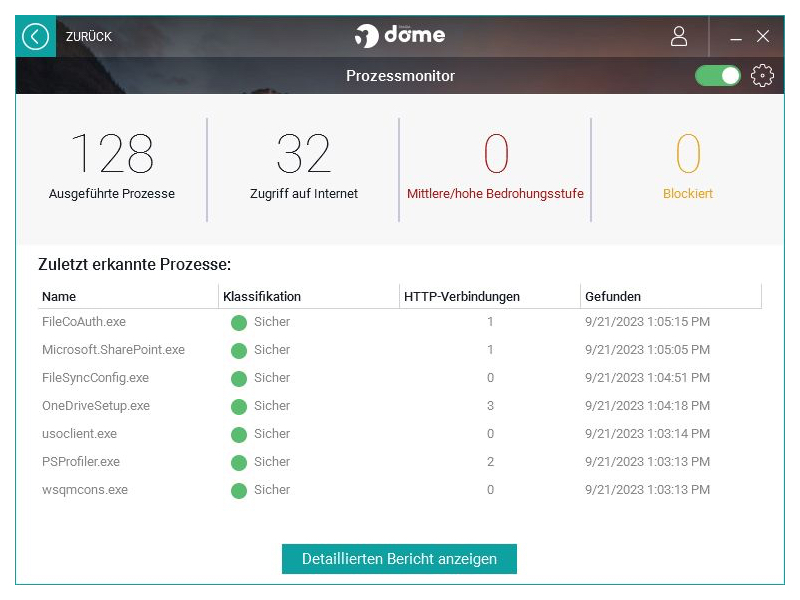Viewport: 800px width, 600px height.
Task: Open the 128 Ausgeführte Prozesse stat
Action: coord(112,166)
